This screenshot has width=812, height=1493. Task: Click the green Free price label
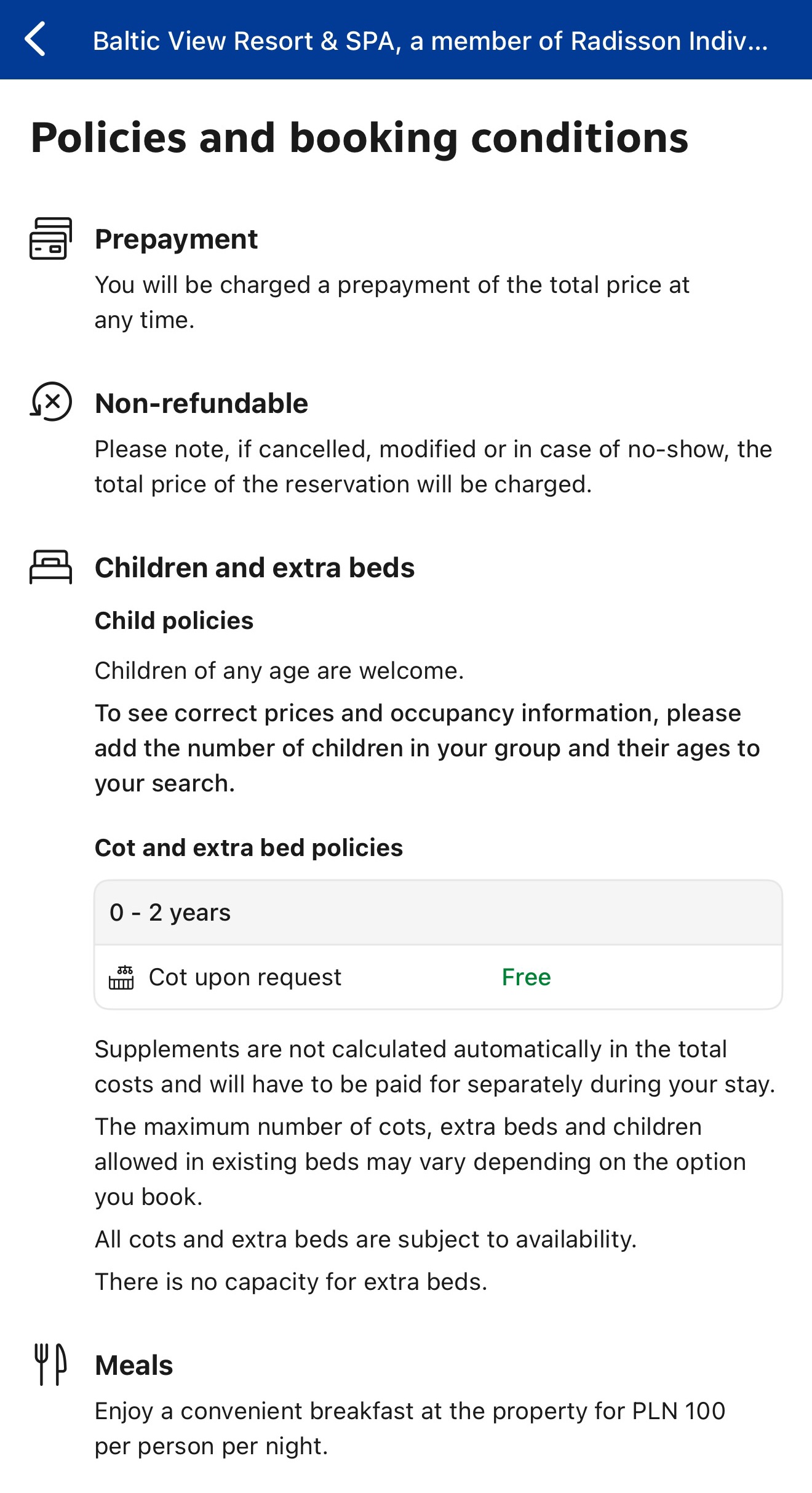526,977
